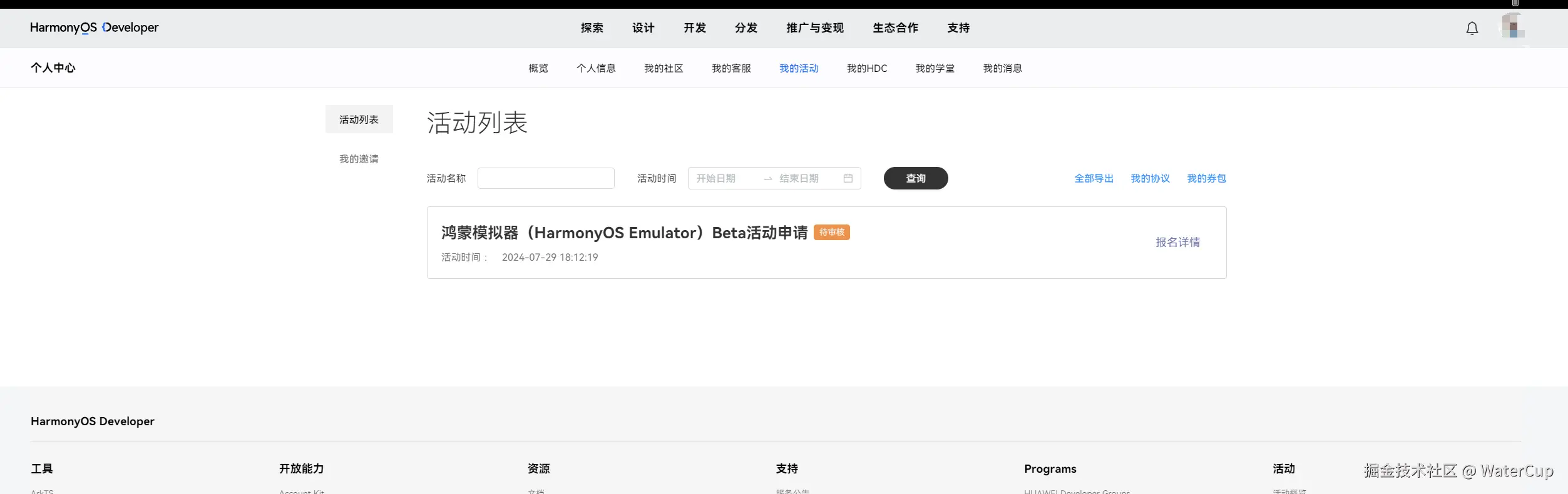Select 活动列表 in the sidebar
This screenshot has width=1568, height=494.
(359, 119)
